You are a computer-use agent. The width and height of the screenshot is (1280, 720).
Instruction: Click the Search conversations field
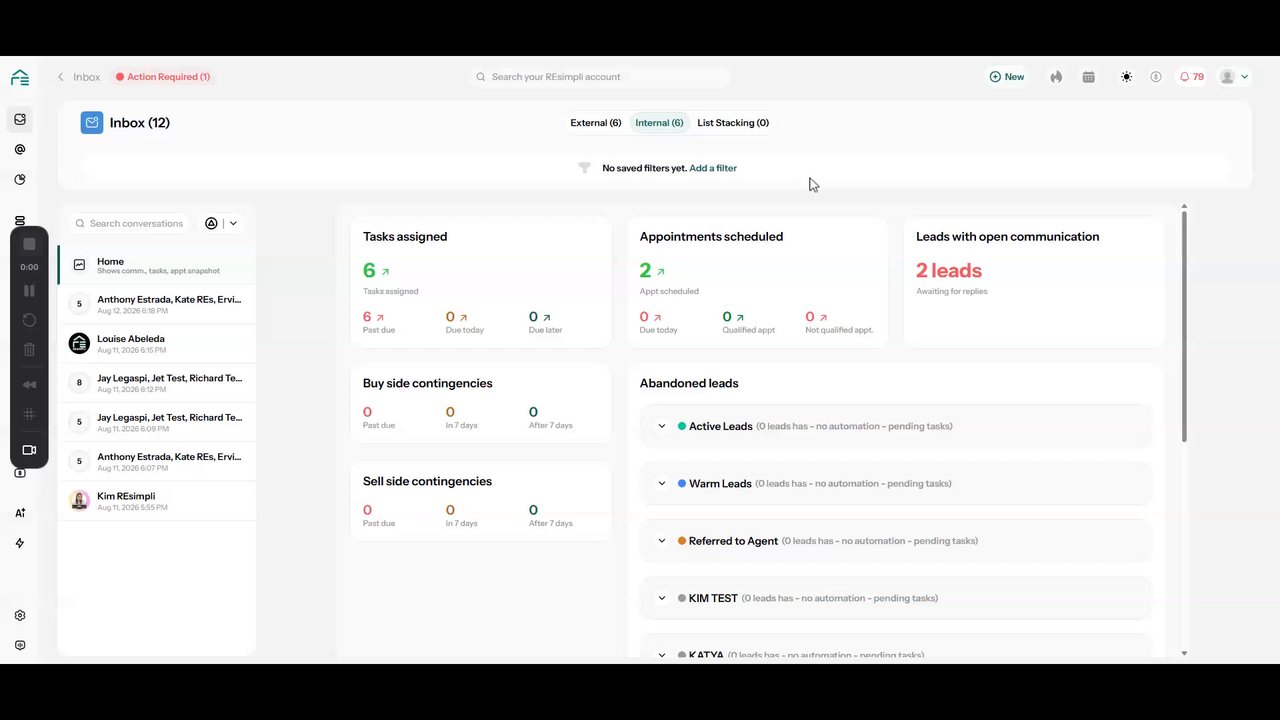136,224
